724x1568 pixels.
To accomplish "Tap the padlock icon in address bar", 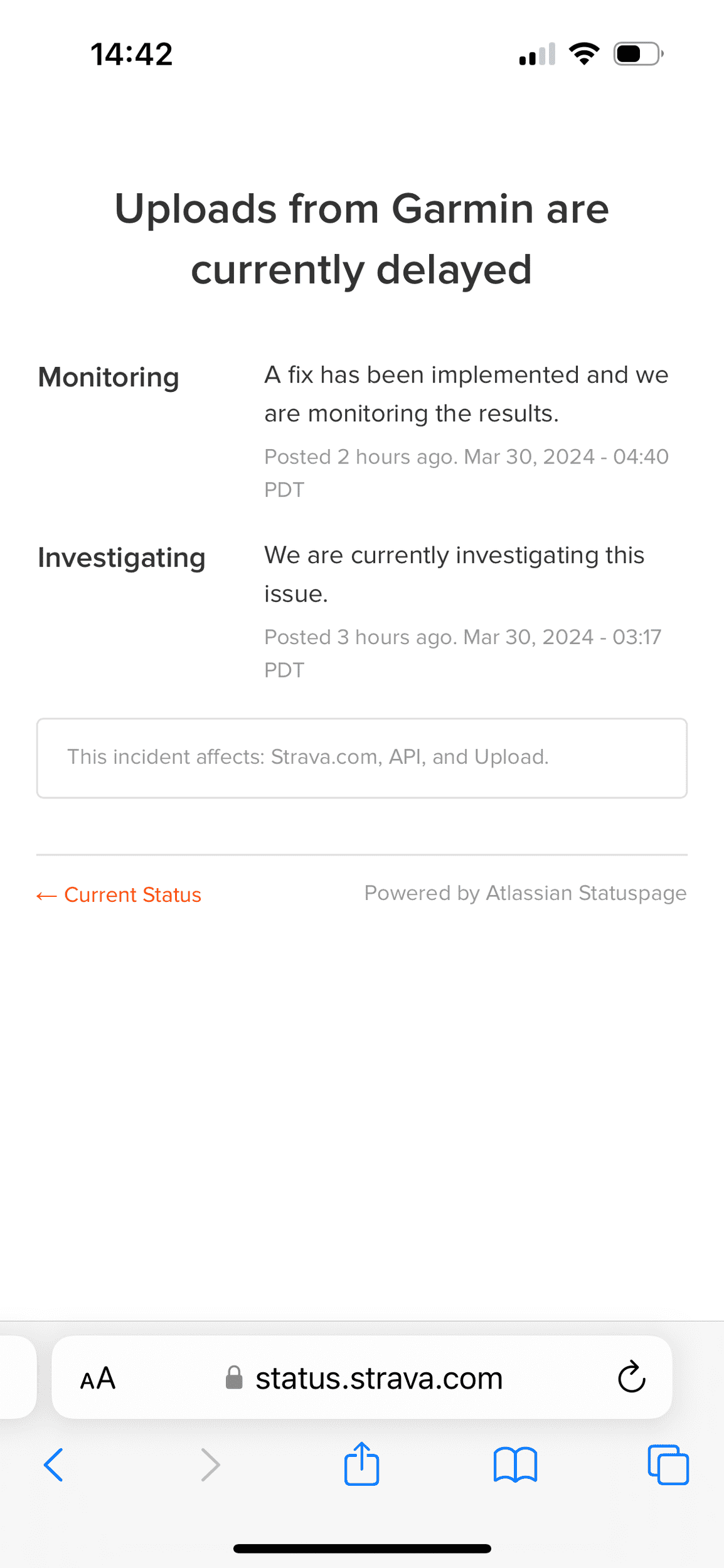I will pyautogui.click(x=234, y=1378).
